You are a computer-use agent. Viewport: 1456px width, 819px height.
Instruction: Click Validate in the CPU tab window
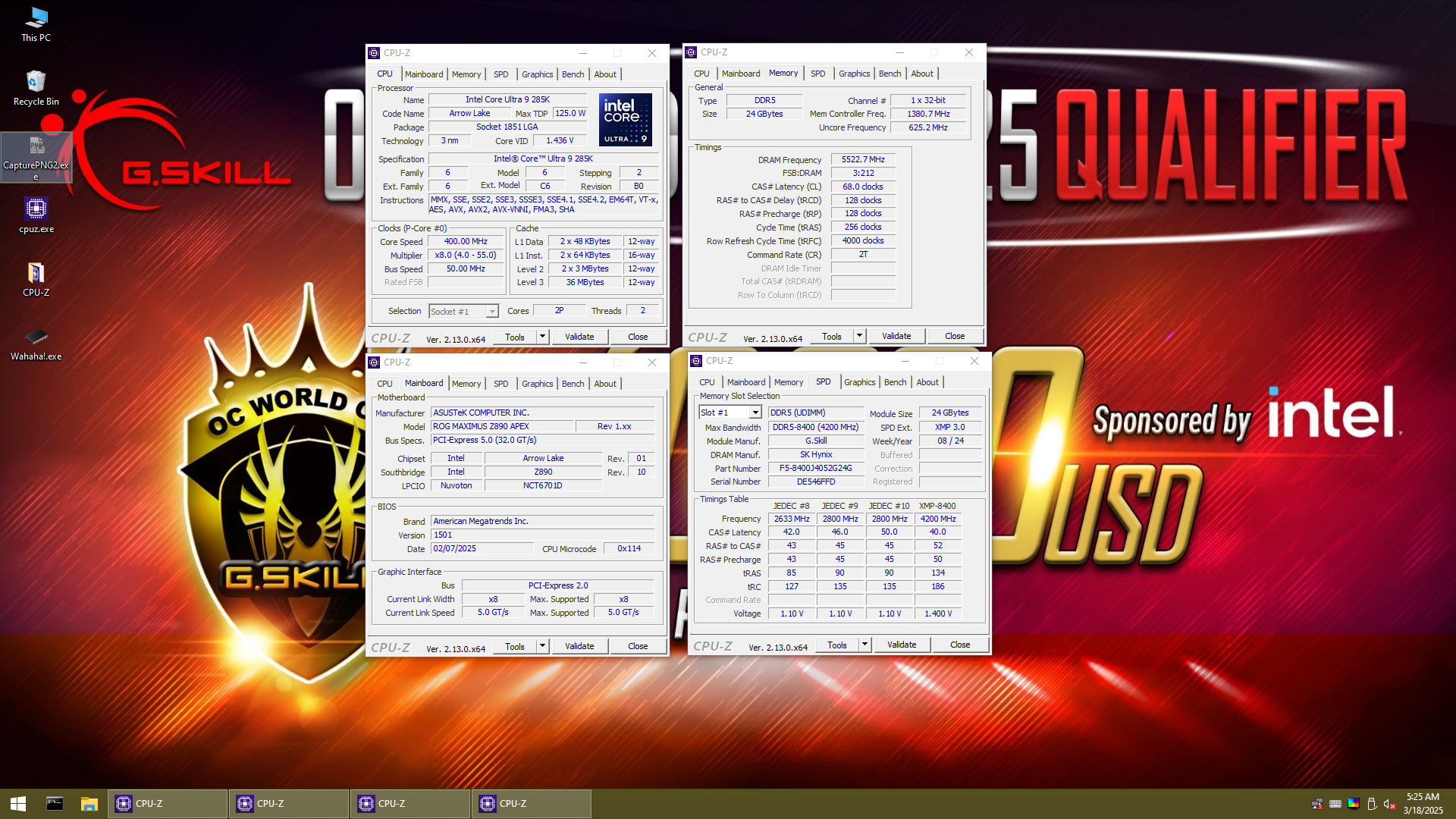[579, 337]
